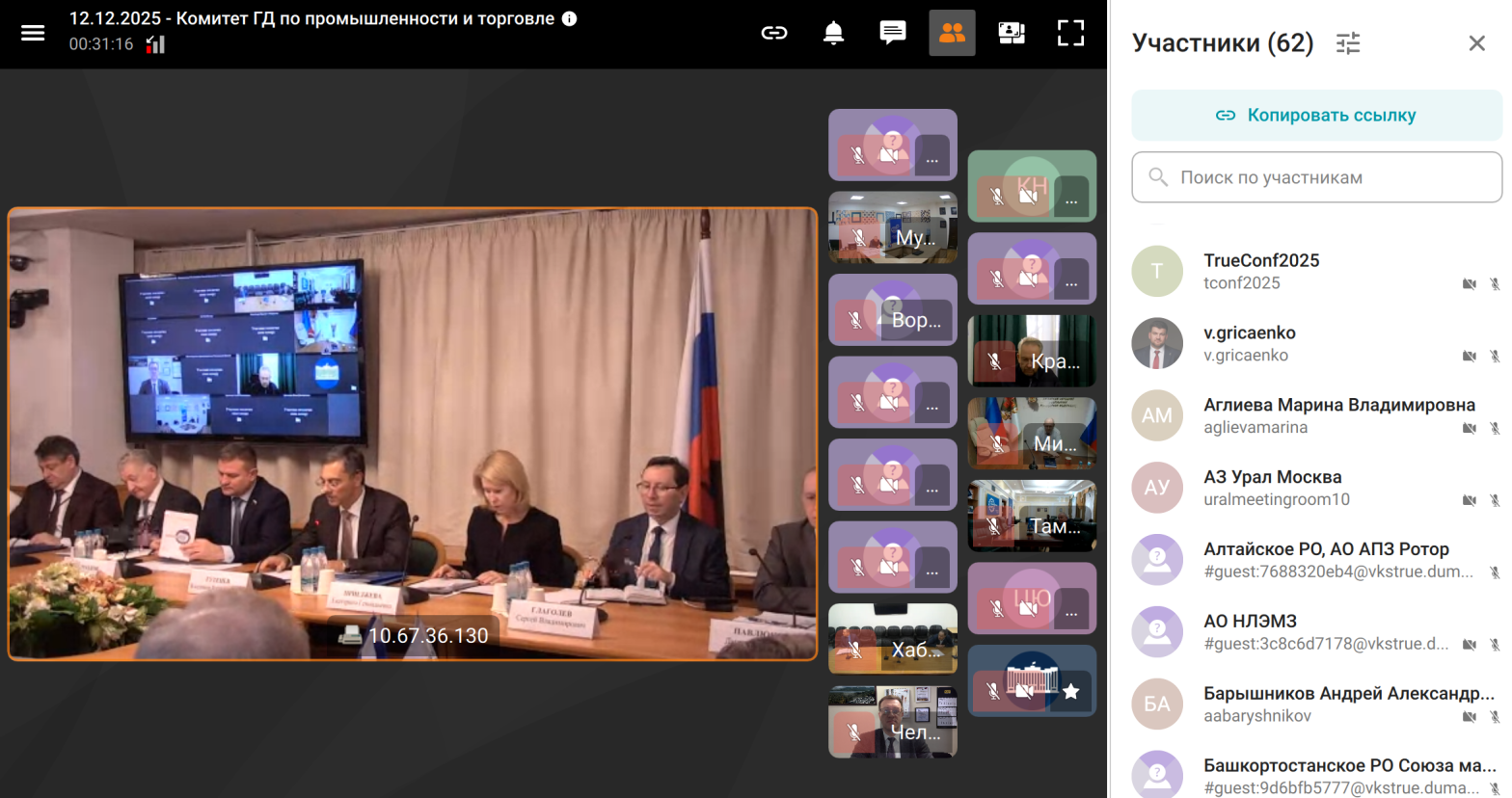1512x798 pixels.
Task: Toggle the participants list panel
Action: [952, 33]
